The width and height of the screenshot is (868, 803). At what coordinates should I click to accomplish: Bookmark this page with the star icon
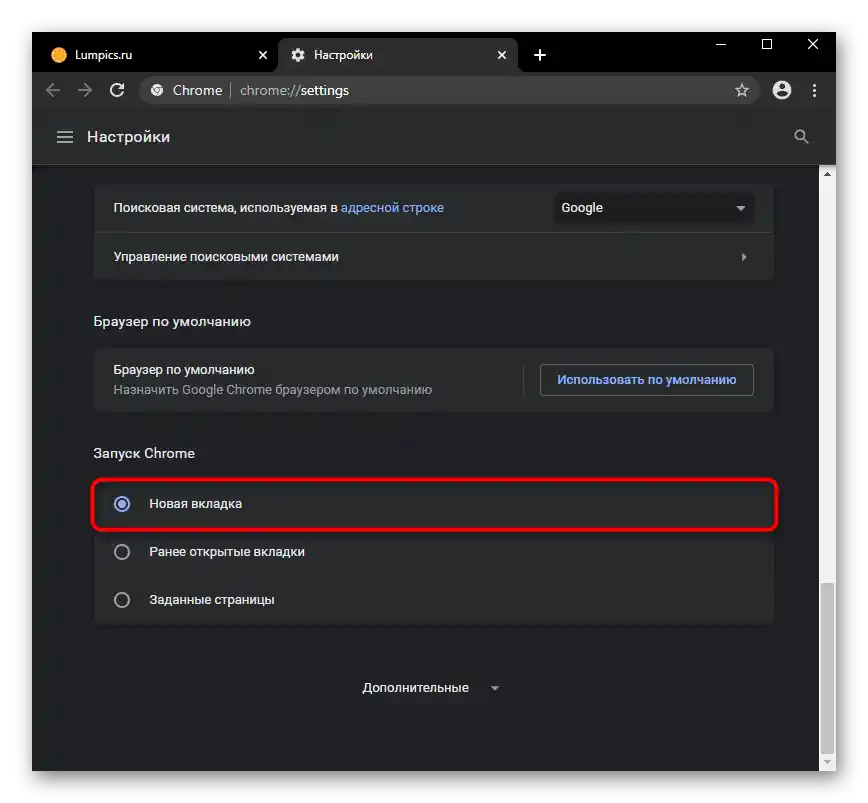[742, 90]
